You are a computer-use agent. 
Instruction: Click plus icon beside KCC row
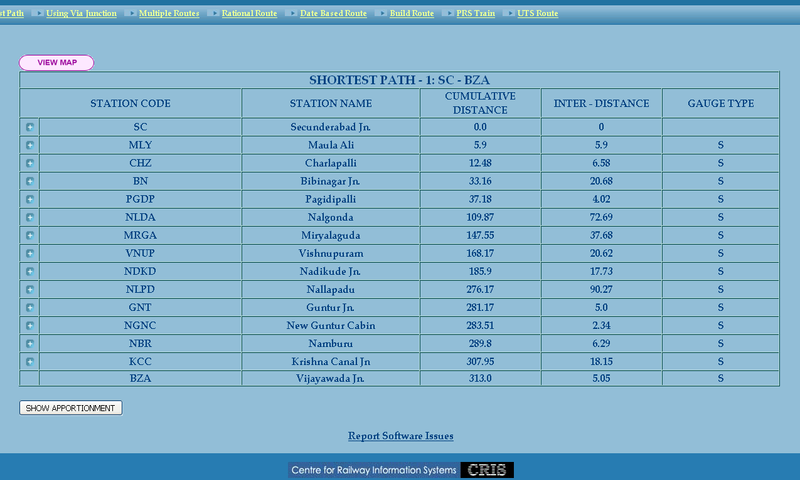click(x=30, y=362)
